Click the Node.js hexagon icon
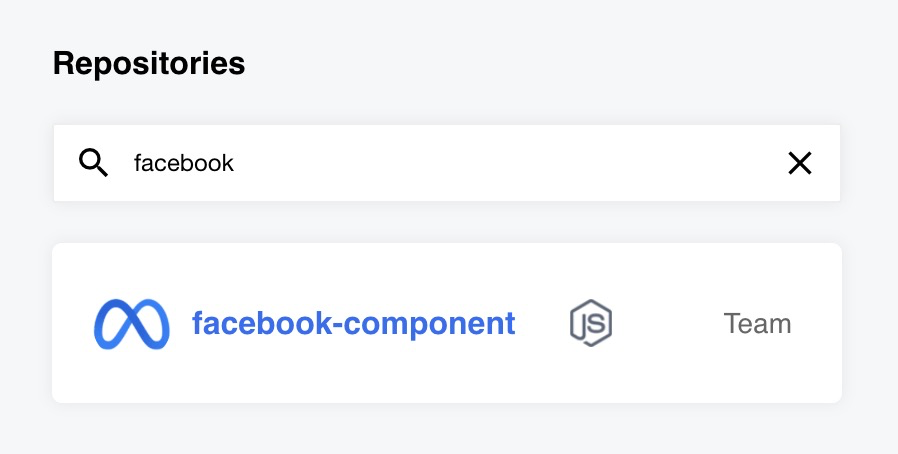The width and height of the screenshot is (898, 454). 591,324
